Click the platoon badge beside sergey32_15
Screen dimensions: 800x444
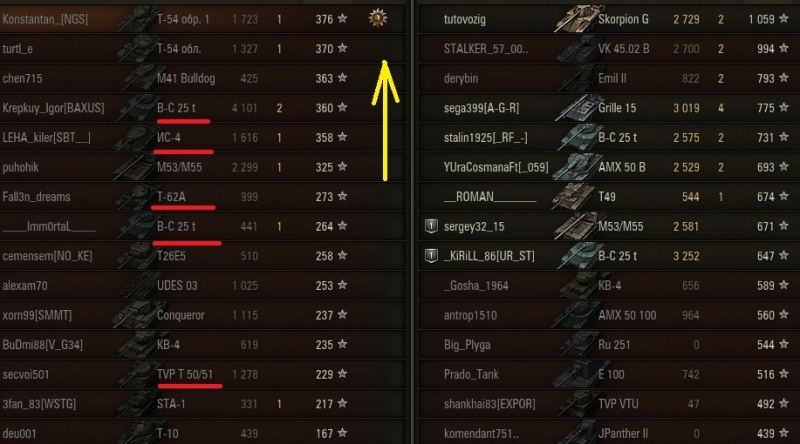432,226
